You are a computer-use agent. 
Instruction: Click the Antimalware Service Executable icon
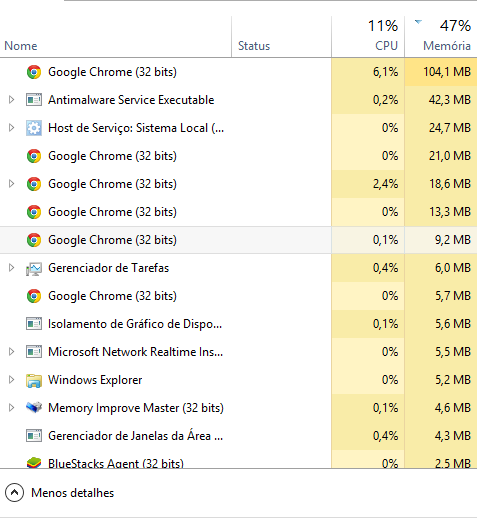click(x=34, y=100)
